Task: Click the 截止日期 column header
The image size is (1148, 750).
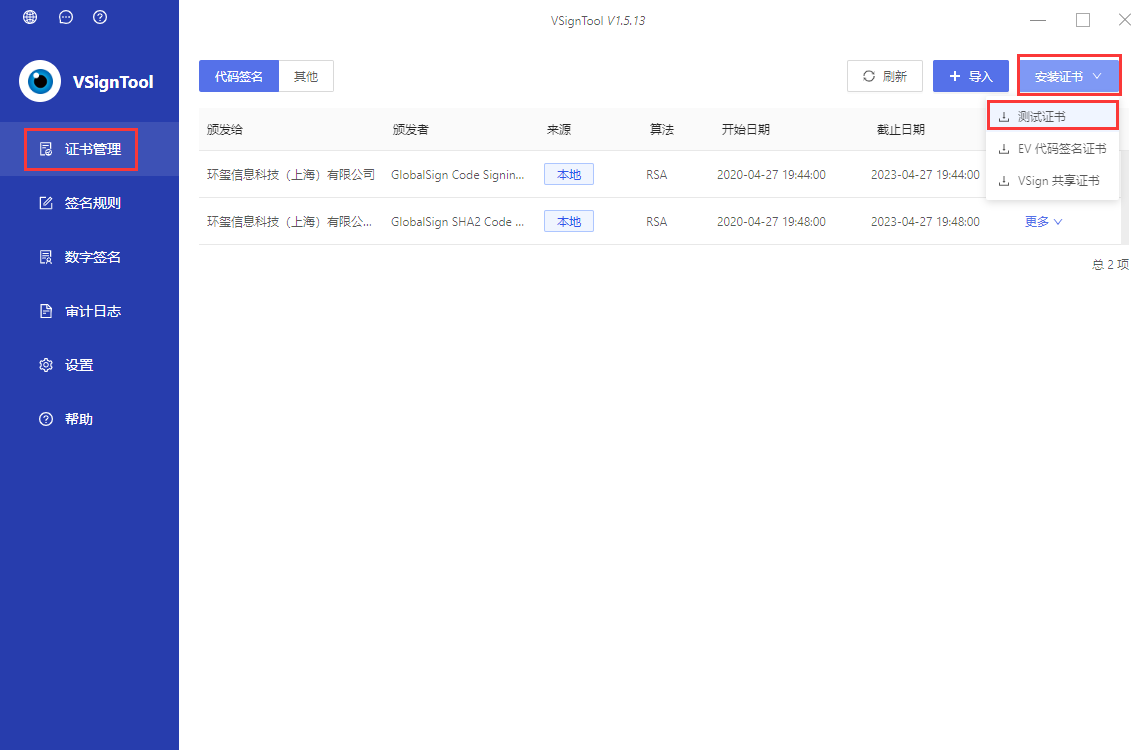Action: pyautogui.click(x=901, y=130)
